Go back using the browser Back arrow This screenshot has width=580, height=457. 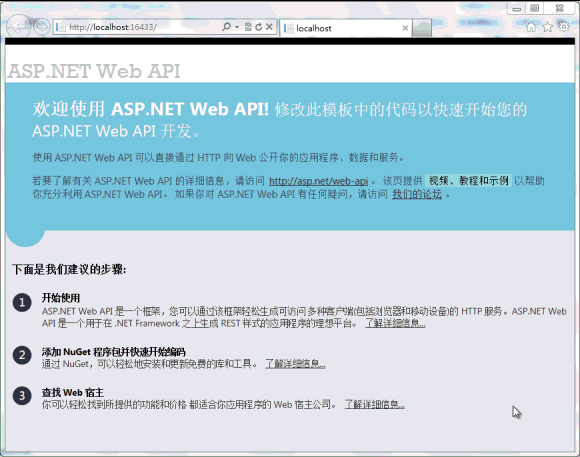point(18,26)
